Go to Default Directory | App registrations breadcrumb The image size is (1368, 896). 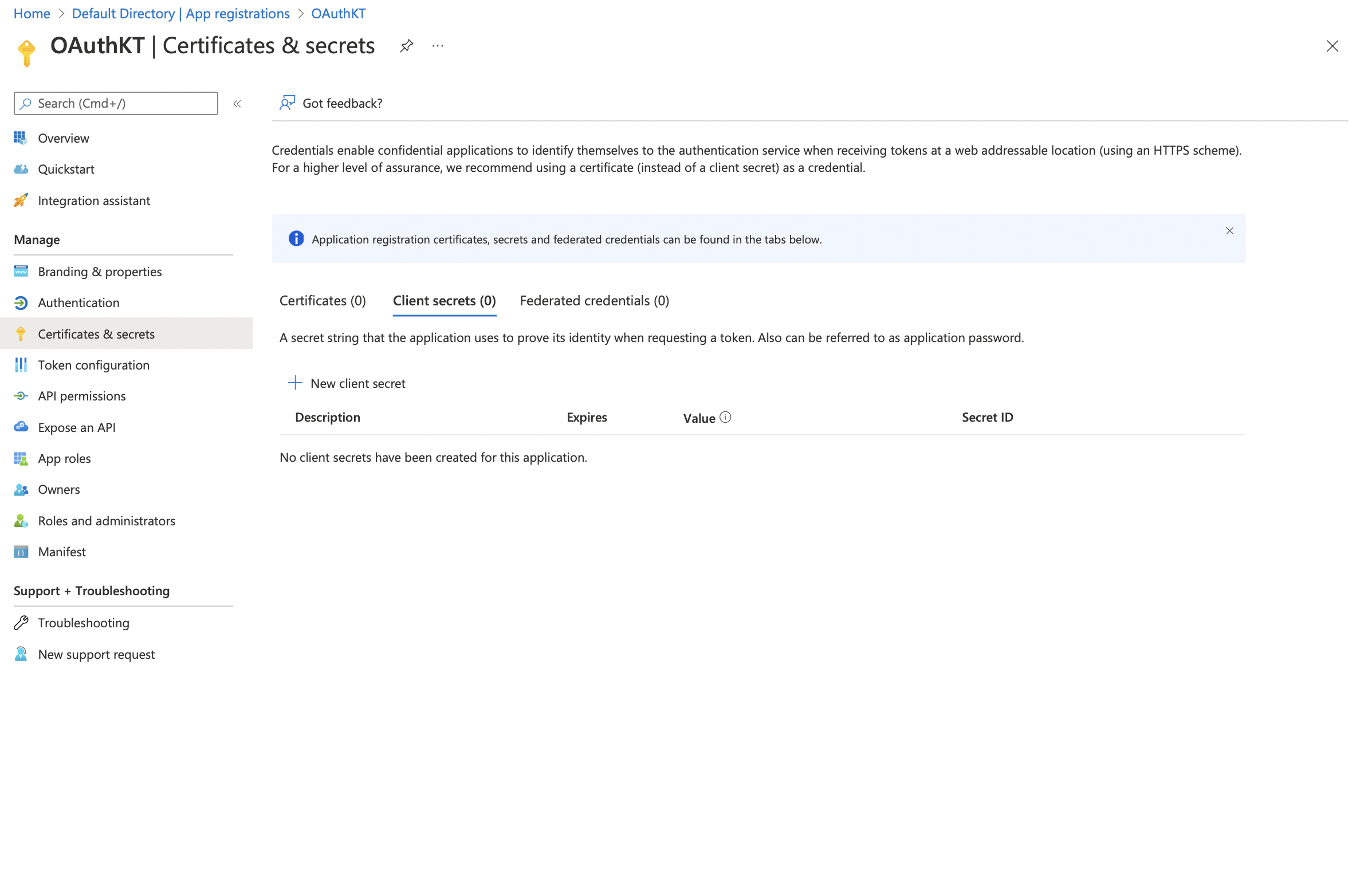180,13
